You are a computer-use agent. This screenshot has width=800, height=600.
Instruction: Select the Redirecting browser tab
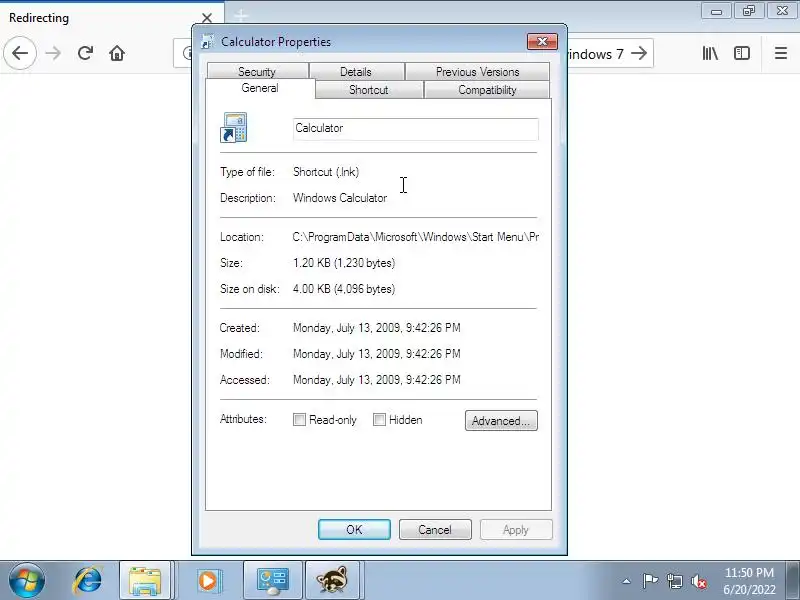(111, 18)
